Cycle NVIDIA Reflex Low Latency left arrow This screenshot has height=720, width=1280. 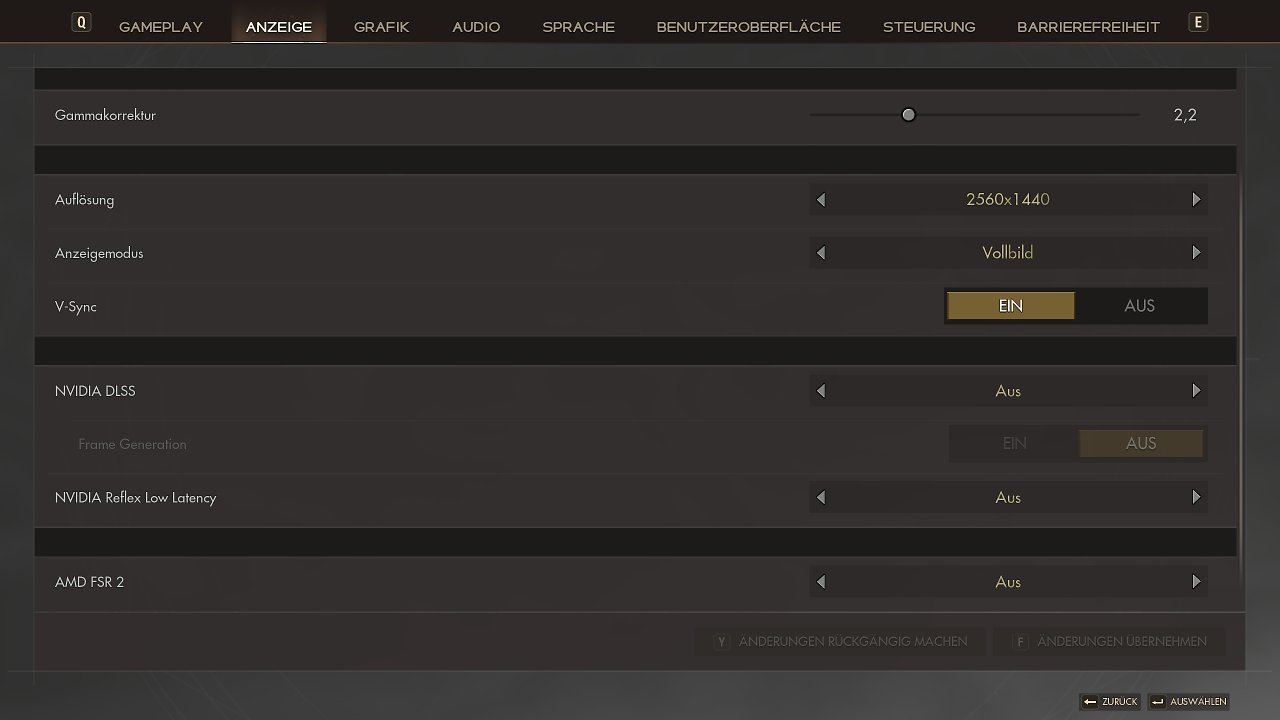coord(821,497)
